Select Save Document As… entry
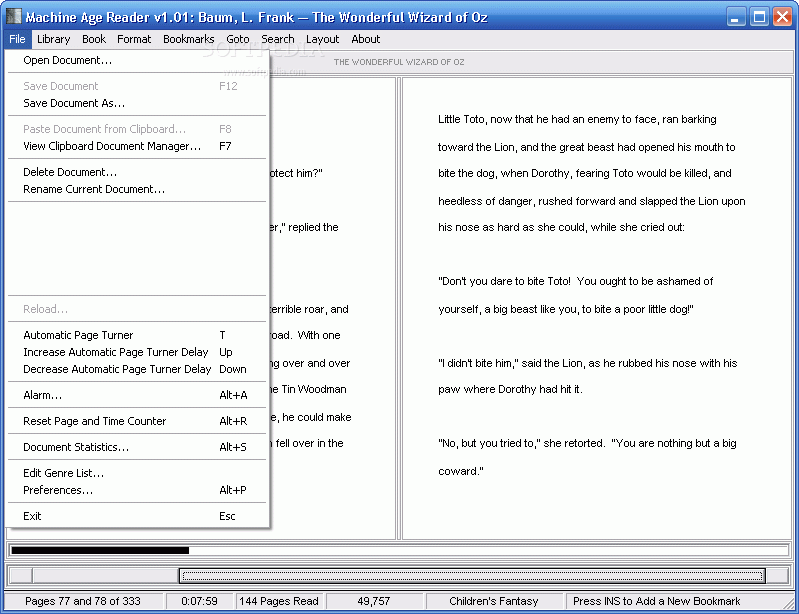 [x=137, y=103]
